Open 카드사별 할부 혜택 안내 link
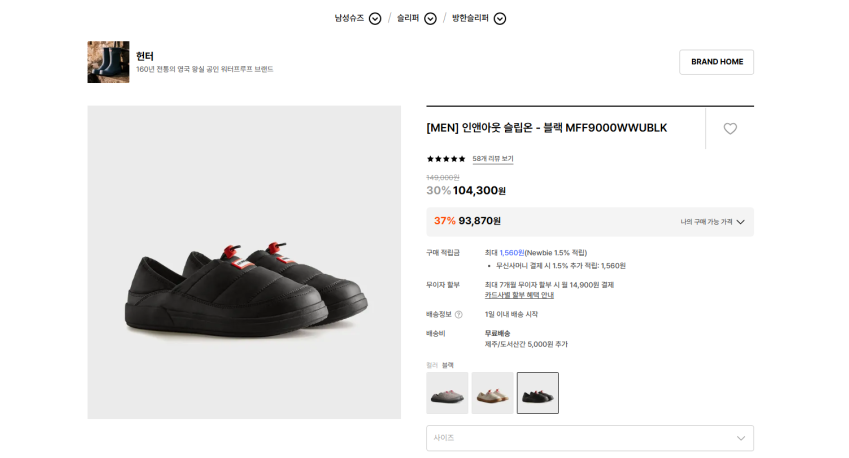Viewport: 849px width, 458px height. pos(519,295)
